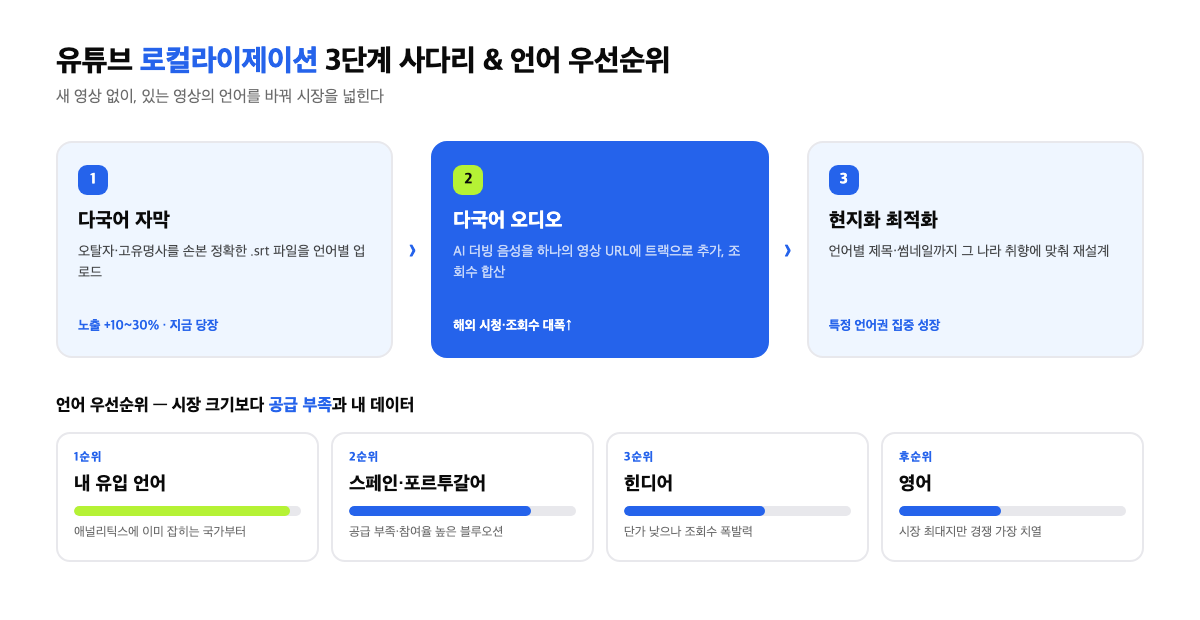Viewport: 1200px width, 620px height.
Task: Click the 후순위 rank label
Action: pos(915,457)
